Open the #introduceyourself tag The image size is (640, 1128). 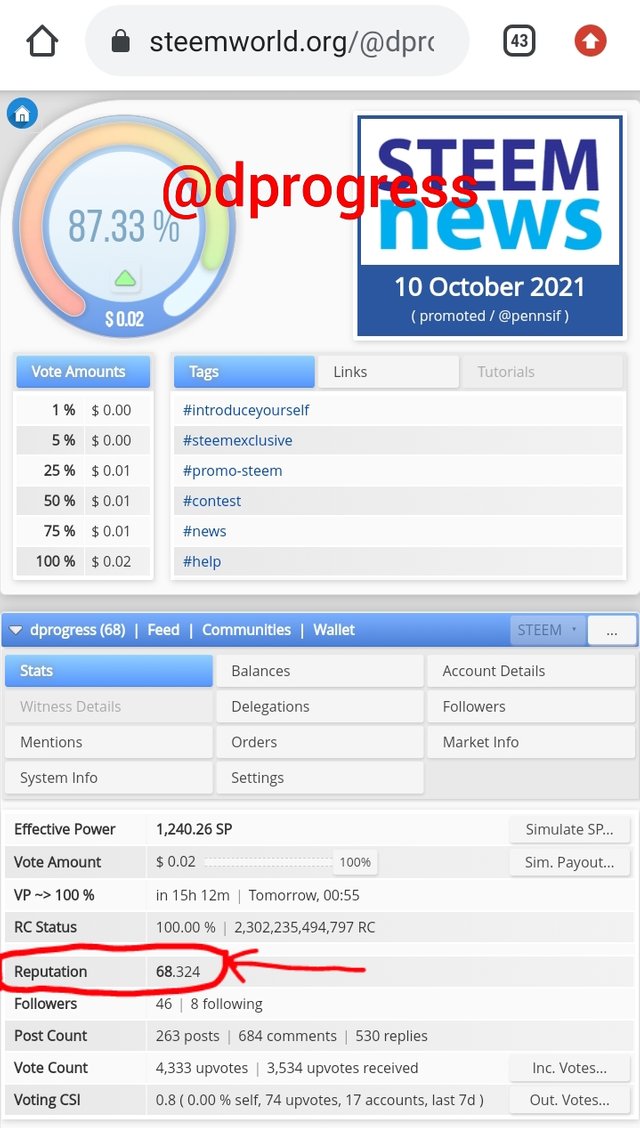pyautogui.click(x=246, y=410)
